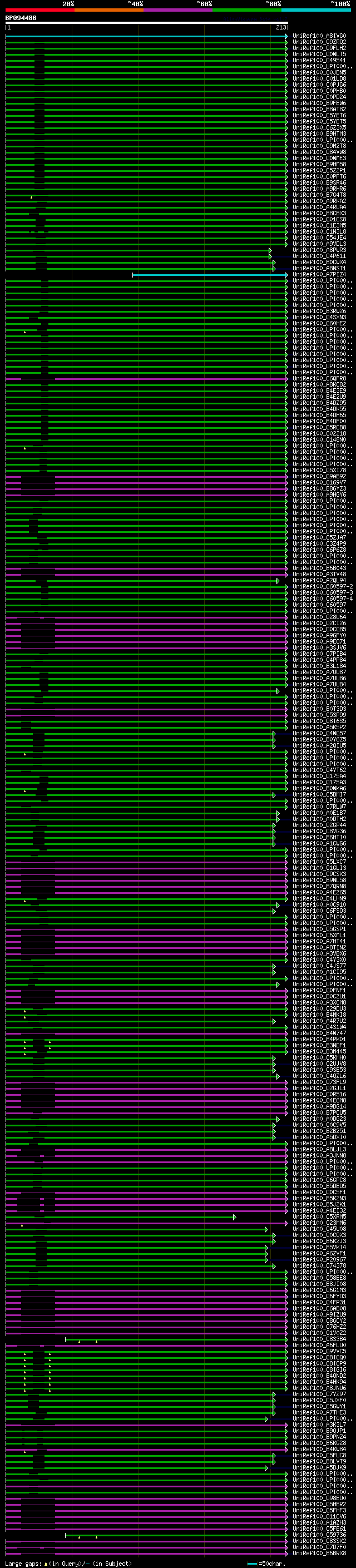Open hit UniRef100_B4DZ95
356x1568 pixels.
319,403
